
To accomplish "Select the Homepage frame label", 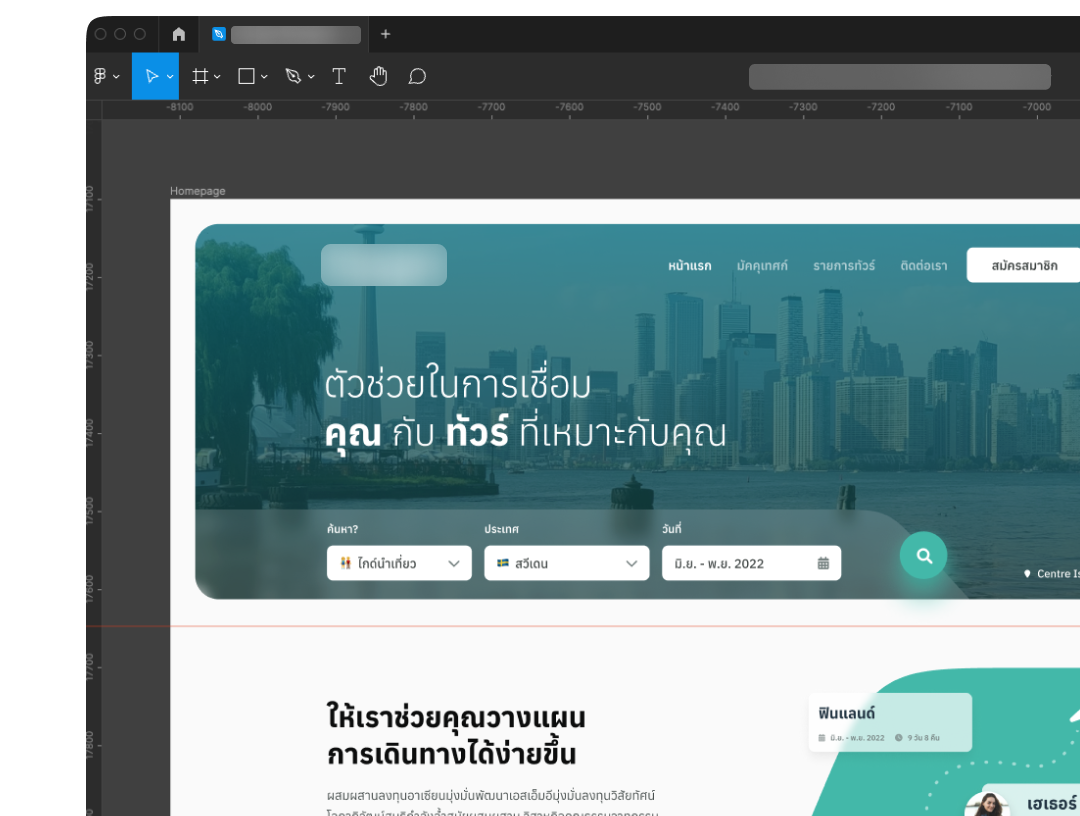I will (198, 191).
